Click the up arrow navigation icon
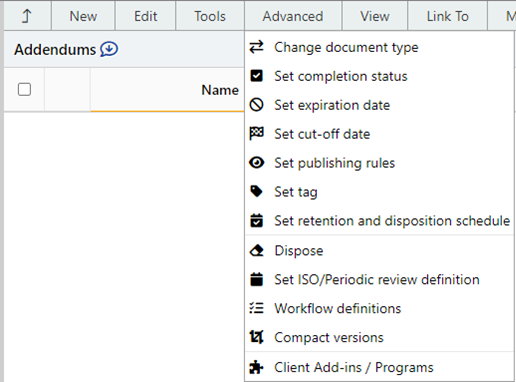516x382 pixels. point(27,16)
